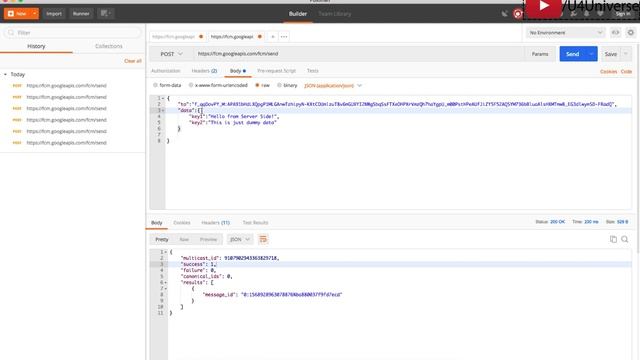Click the Sign In button
This screenshot has height=360, width=640.
click(x=623, y=14)
